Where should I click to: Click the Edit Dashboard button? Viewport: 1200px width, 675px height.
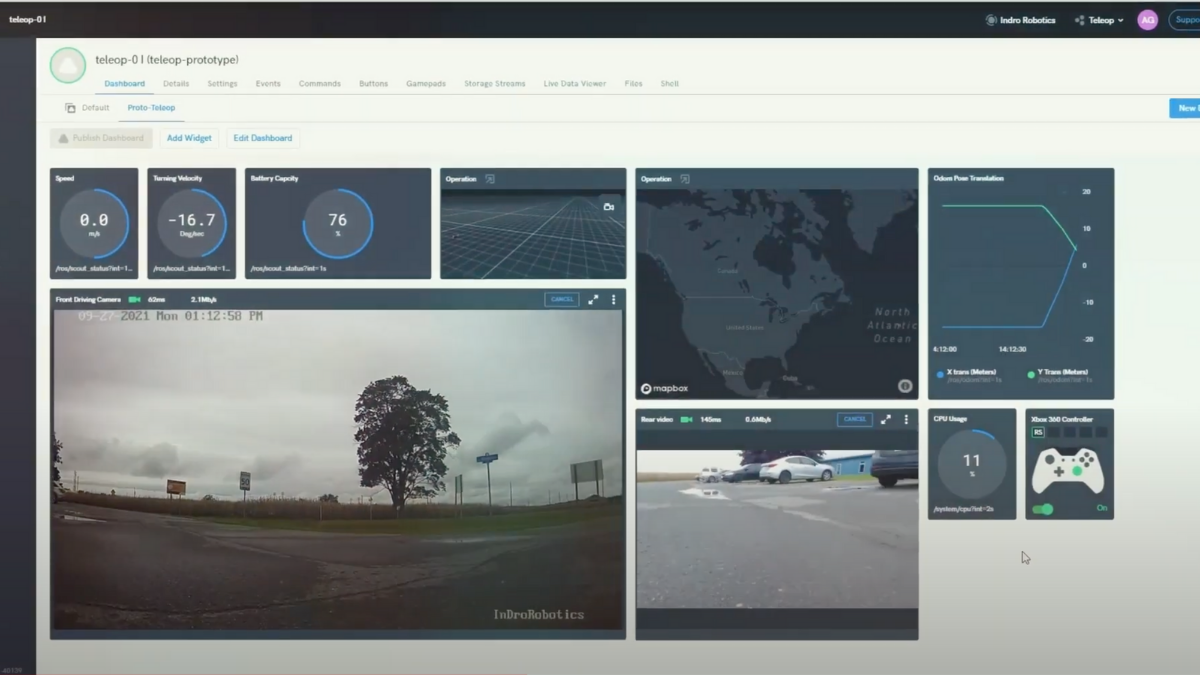pyautogui.click(x=262, y=138)
